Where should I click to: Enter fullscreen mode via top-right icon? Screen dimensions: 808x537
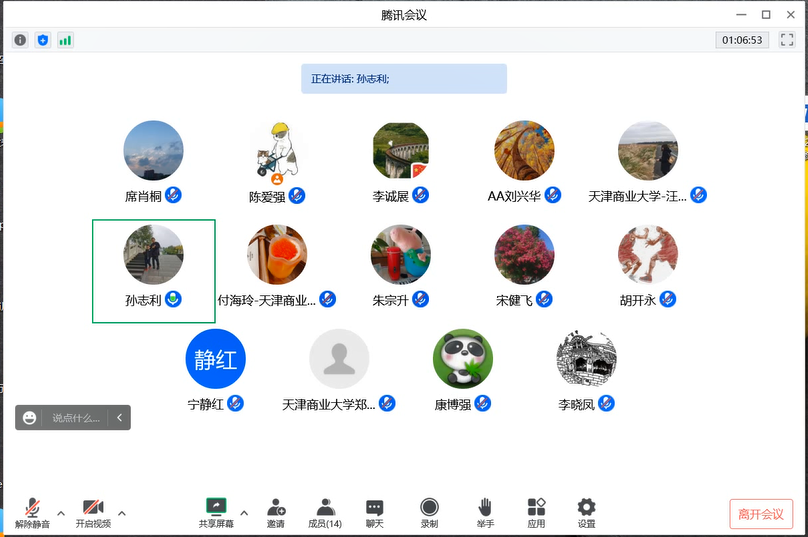[x=787, y=40]
